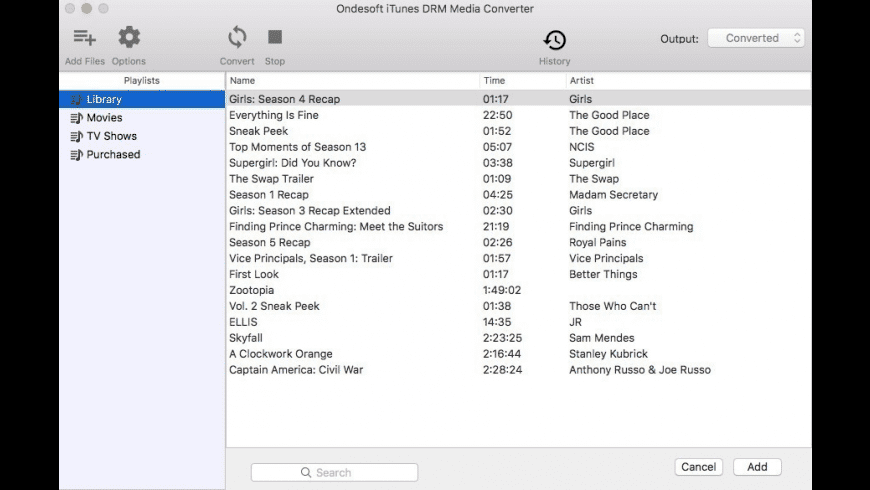Click the time '14:35' cell
This screenshot has height=490, width=870.
[497, 322]
